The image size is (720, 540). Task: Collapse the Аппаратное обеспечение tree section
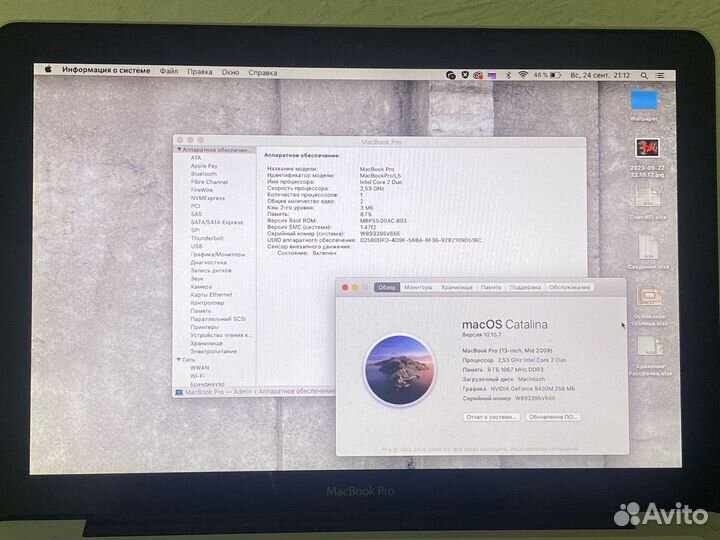click(x=179, y=150)
